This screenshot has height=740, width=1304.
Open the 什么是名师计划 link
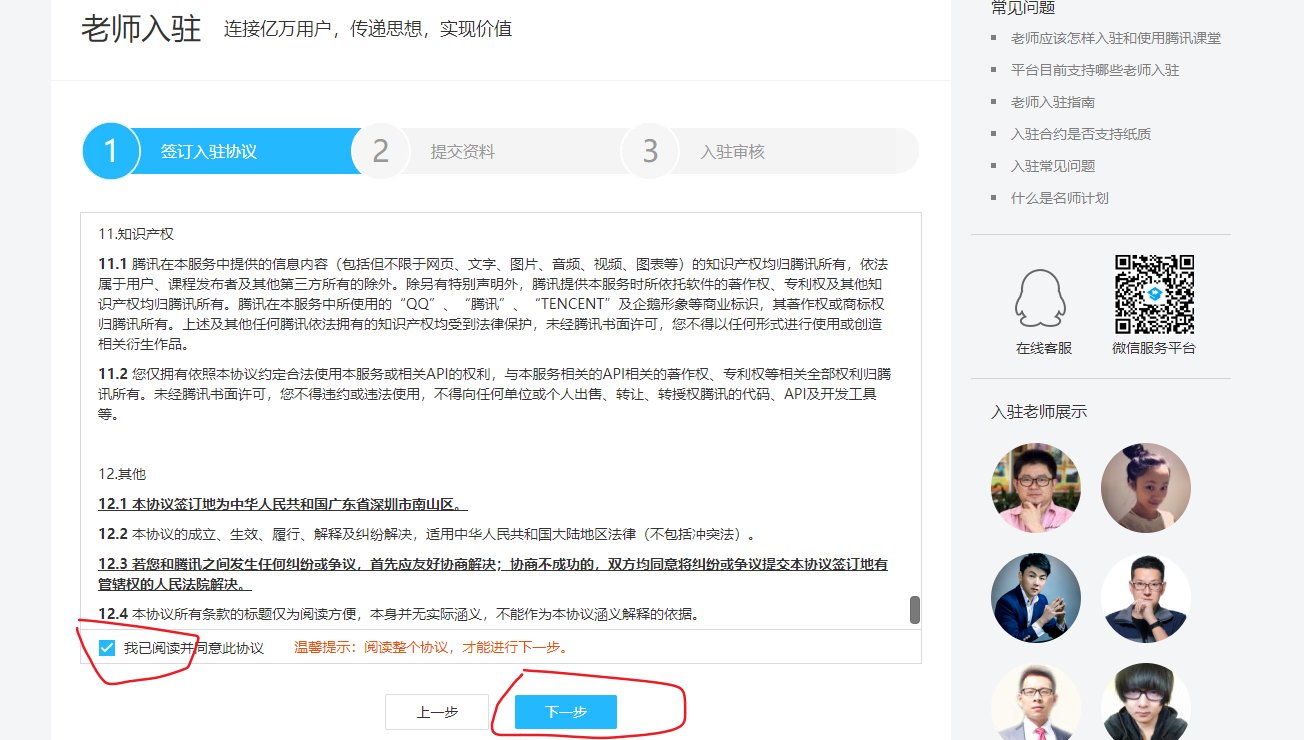tap(1060, 198)
